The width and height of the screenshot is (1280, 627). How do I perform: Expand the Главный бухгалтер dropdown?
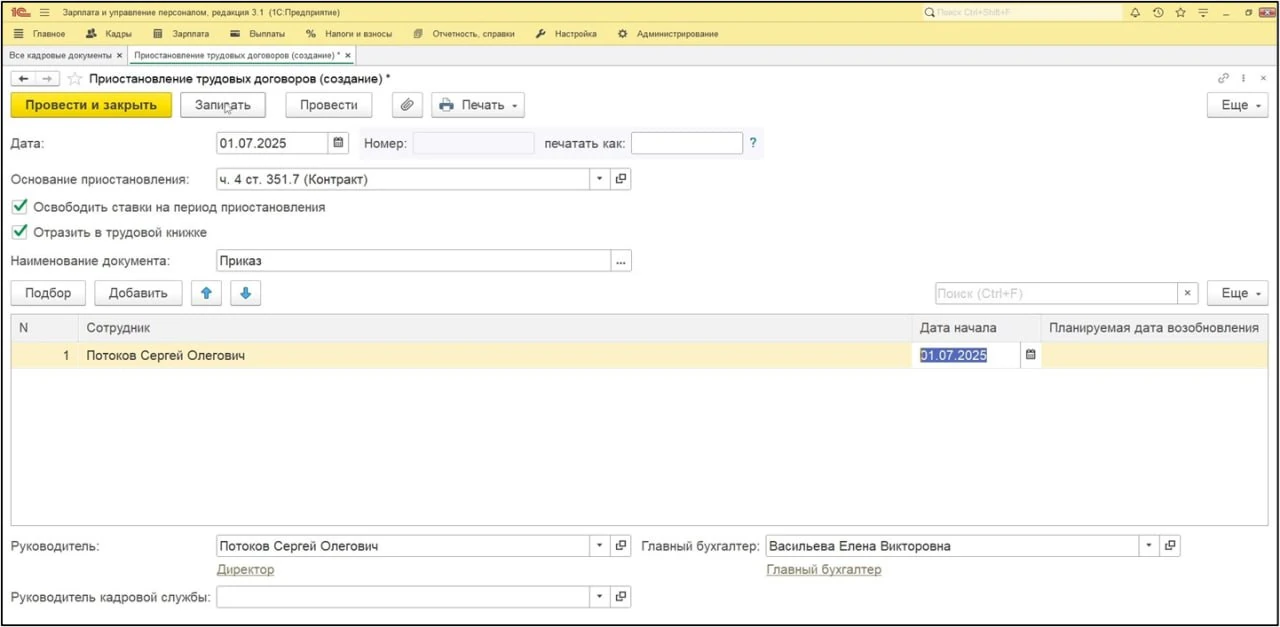(x=1151, y=546)
